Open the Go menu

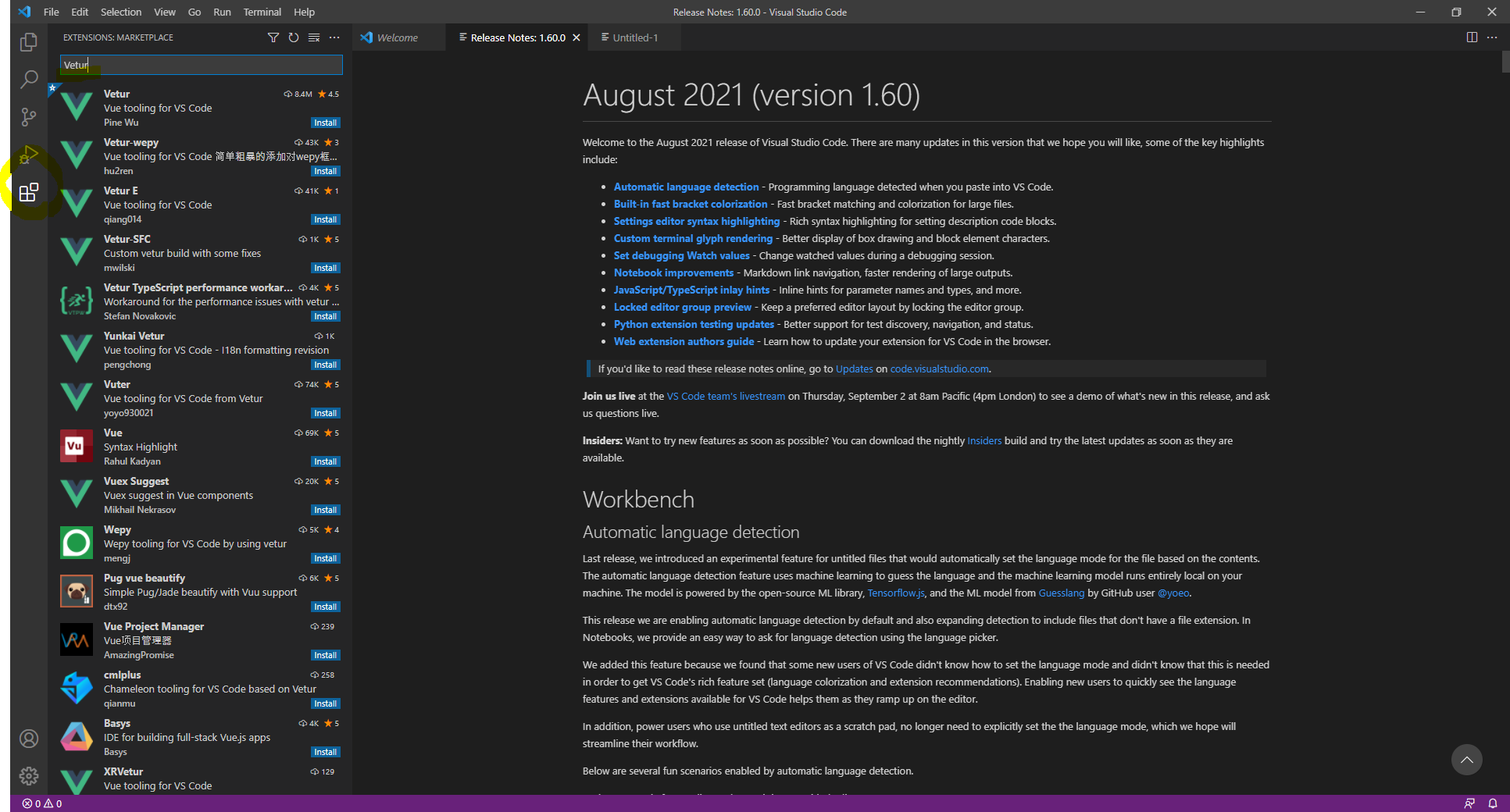pos(195,12)
